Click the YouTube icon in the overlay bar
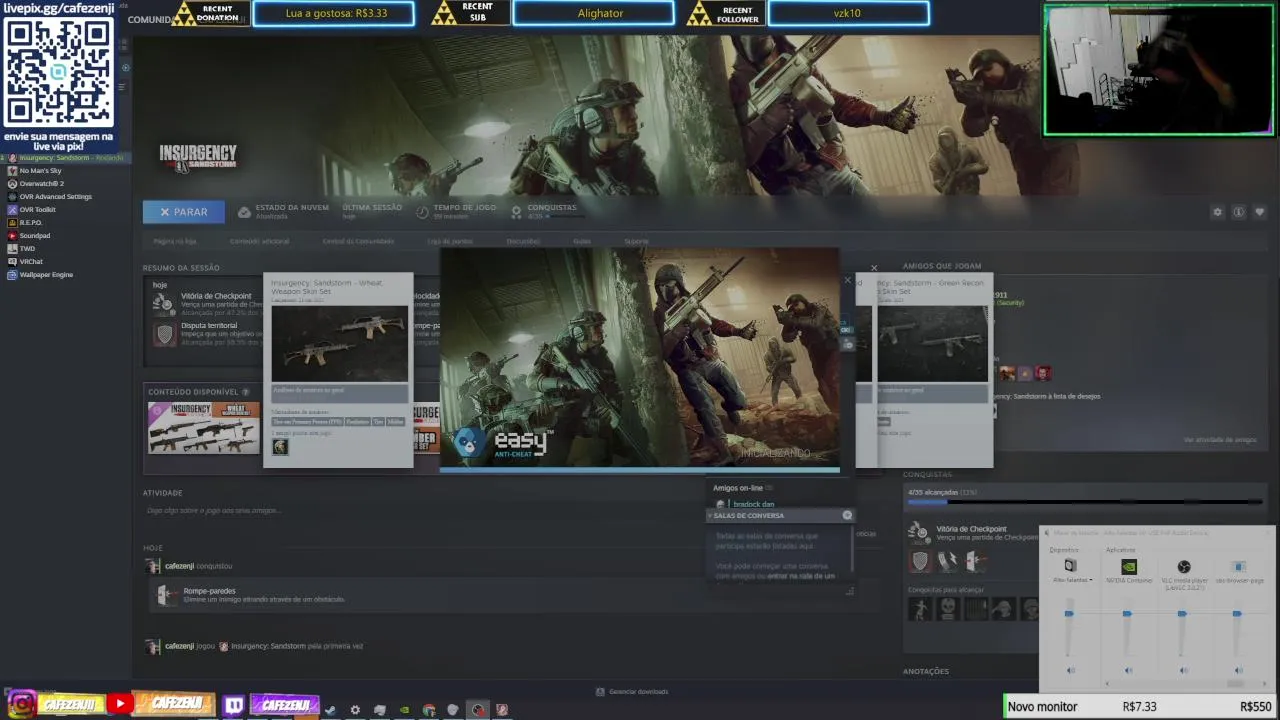The width and height of the screenshot is (1280, 720). point(119,704)
